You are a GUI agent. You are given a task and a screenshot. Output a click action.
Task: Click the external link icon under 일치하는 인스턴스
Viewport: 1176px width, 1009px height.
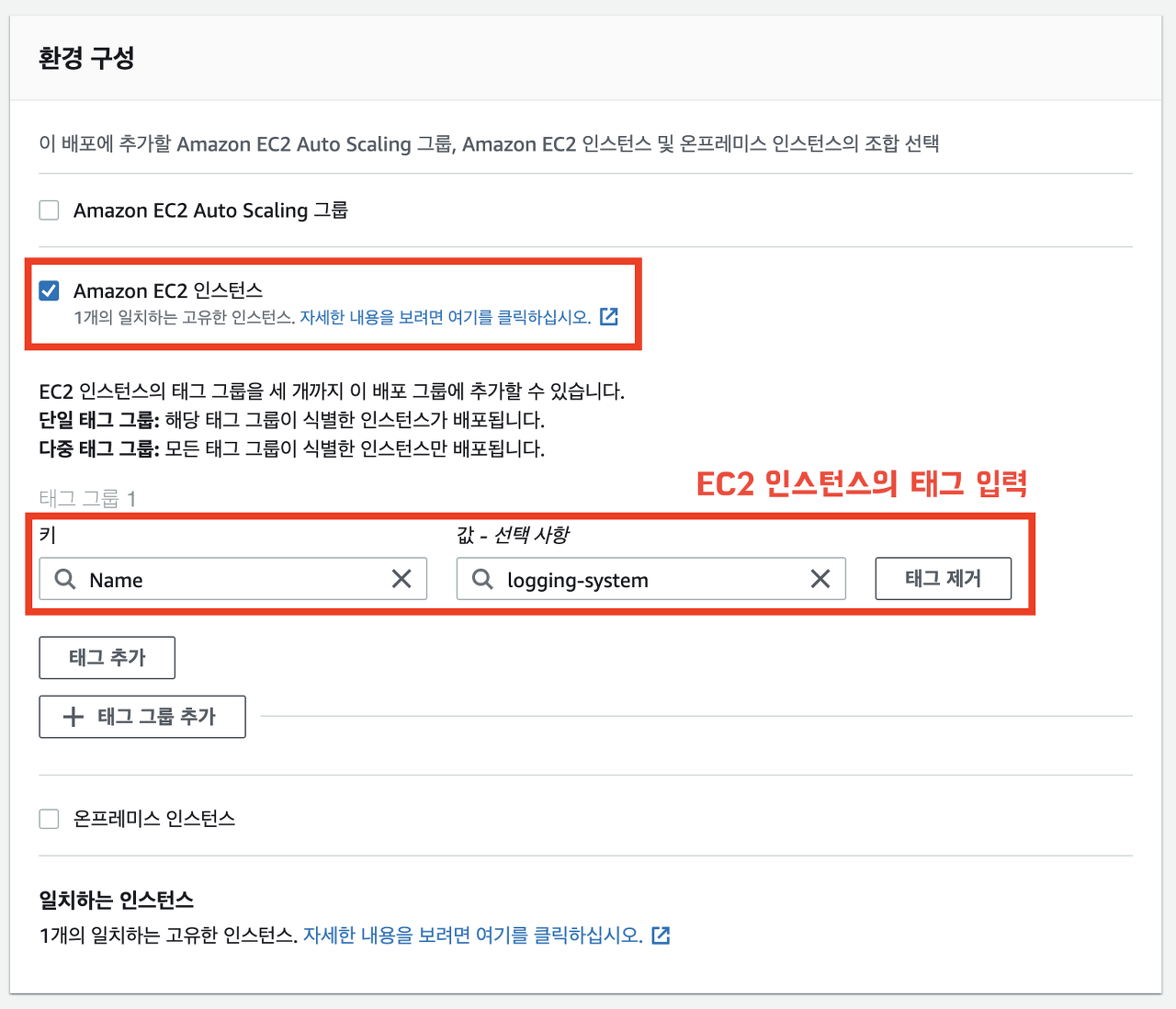pyautogui.click(x=661, y=935)
